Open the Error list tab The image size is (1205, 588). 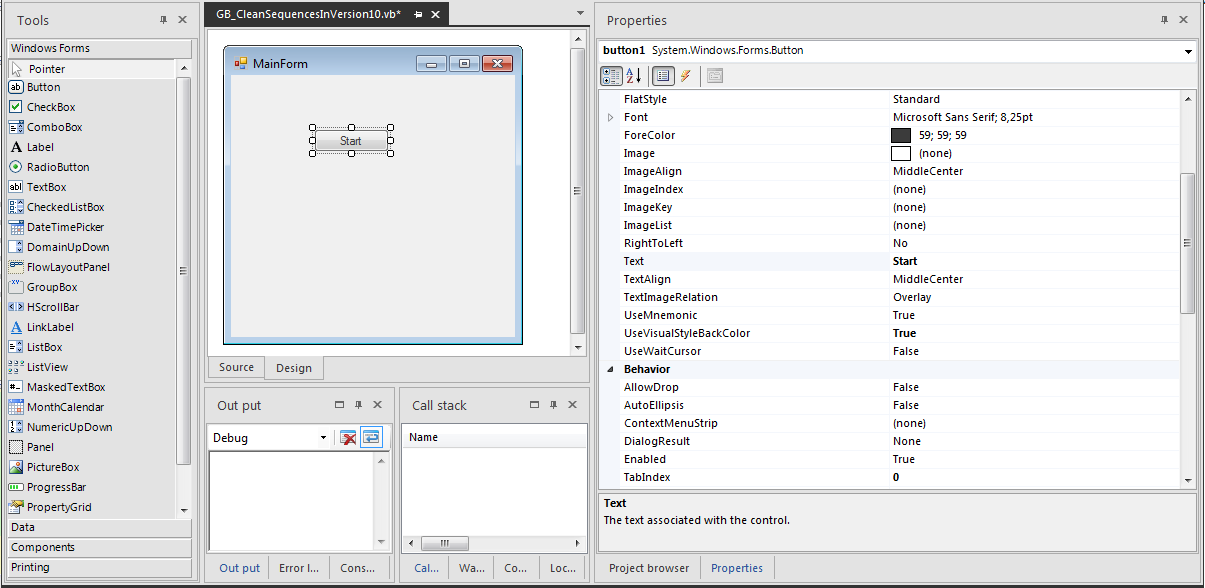(x=299, y=567)
